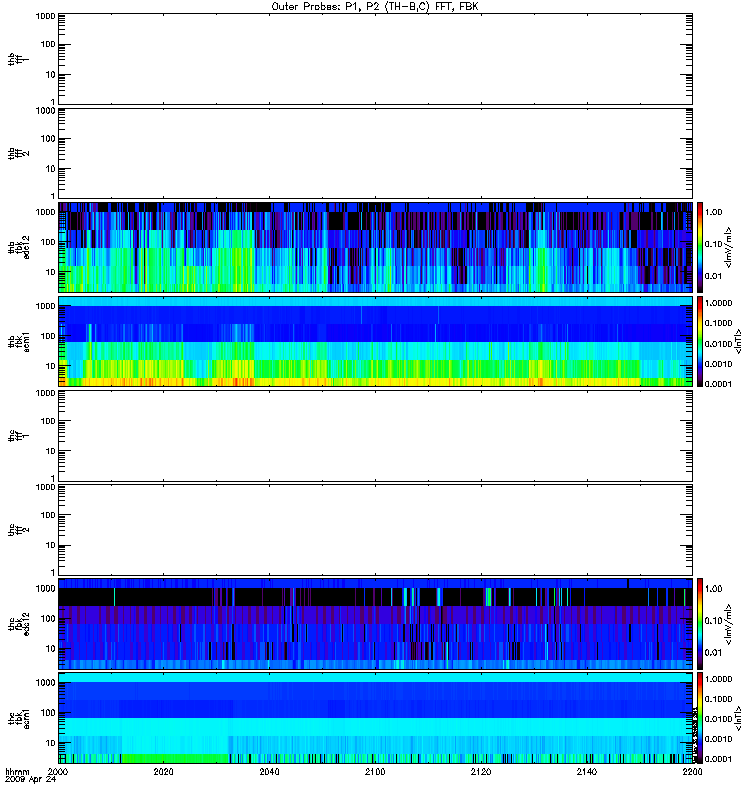Click the 2200 time axis label

(692, 771)
